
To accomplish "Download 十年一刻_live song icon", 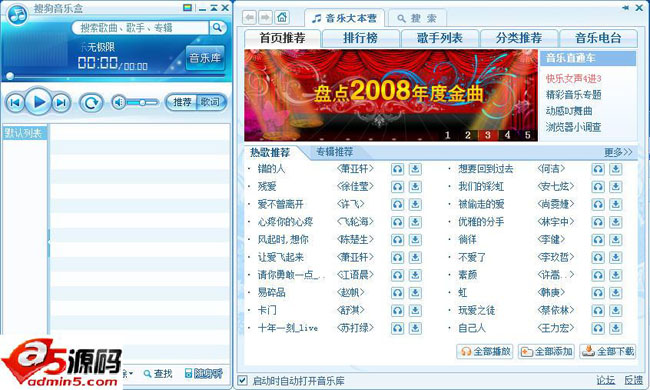I will (x=415, y=328).
